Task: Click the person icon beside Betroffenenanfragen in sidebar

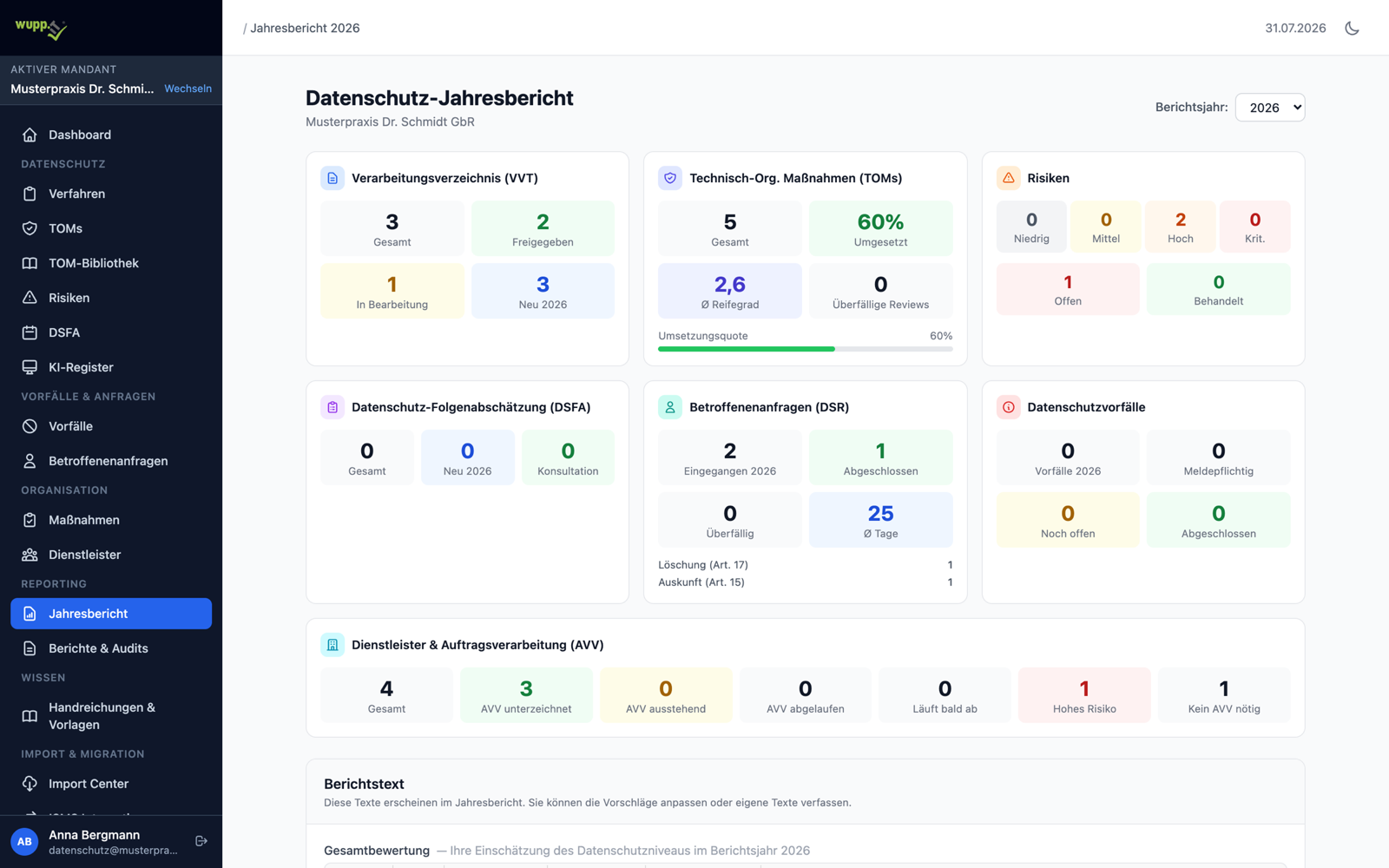Action: point(30,461)
